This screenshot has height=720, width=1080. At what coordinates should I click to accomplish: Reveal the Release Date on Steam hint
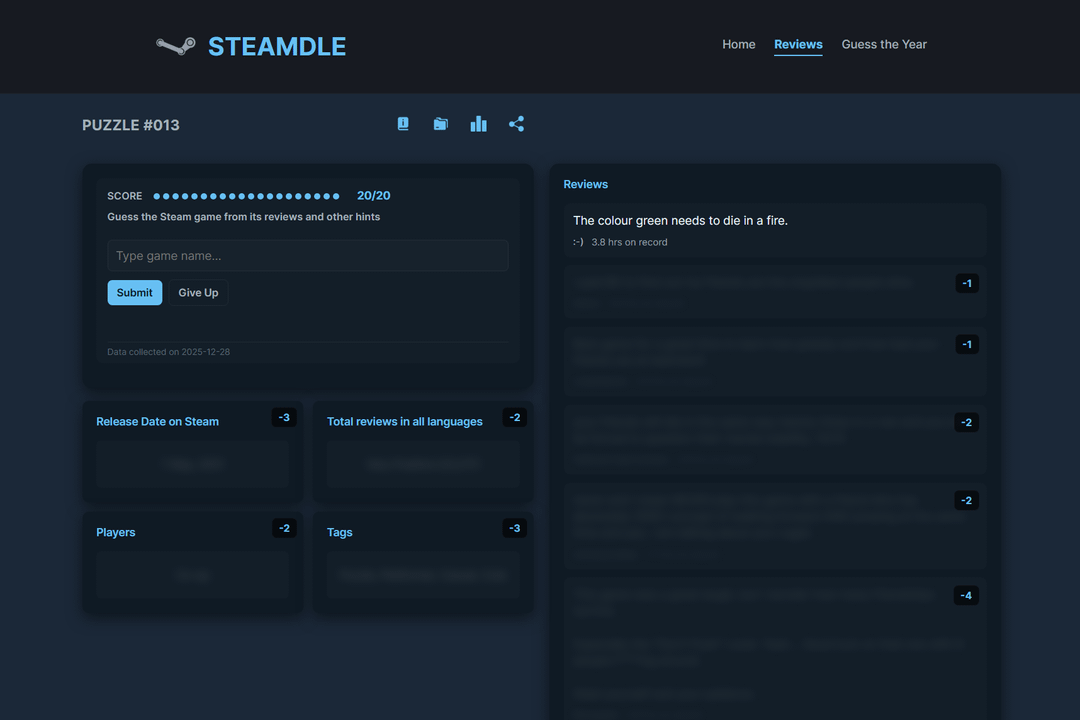[192, 464]
